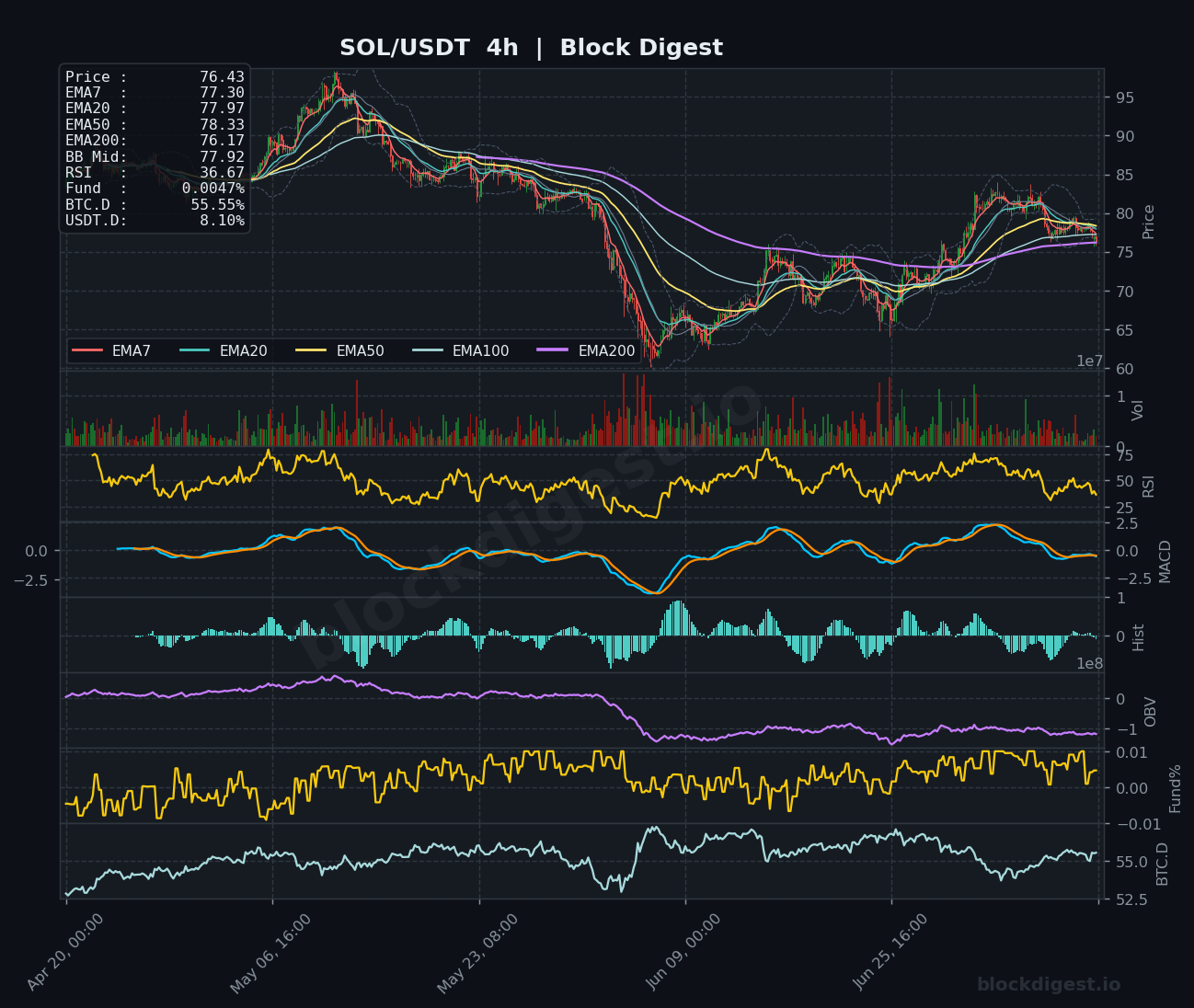Click the 70 tick on the price axis
This screenshot has width=1194, height=1008.
coord(1124,292)
